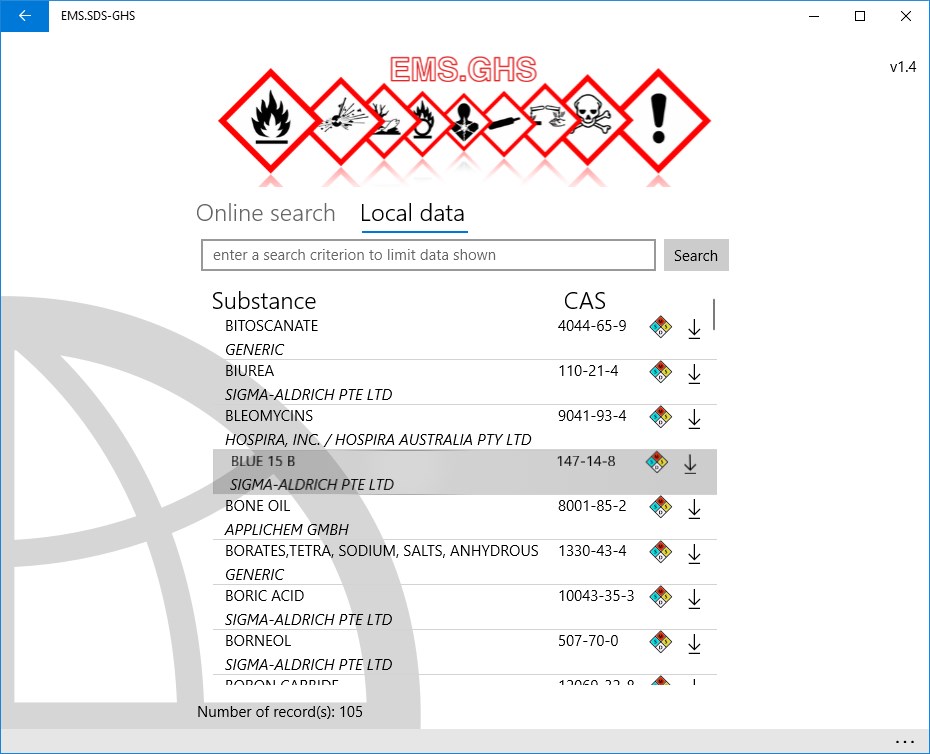Click the Substance column header
The image size is (930, 754).
click(264, 301)
